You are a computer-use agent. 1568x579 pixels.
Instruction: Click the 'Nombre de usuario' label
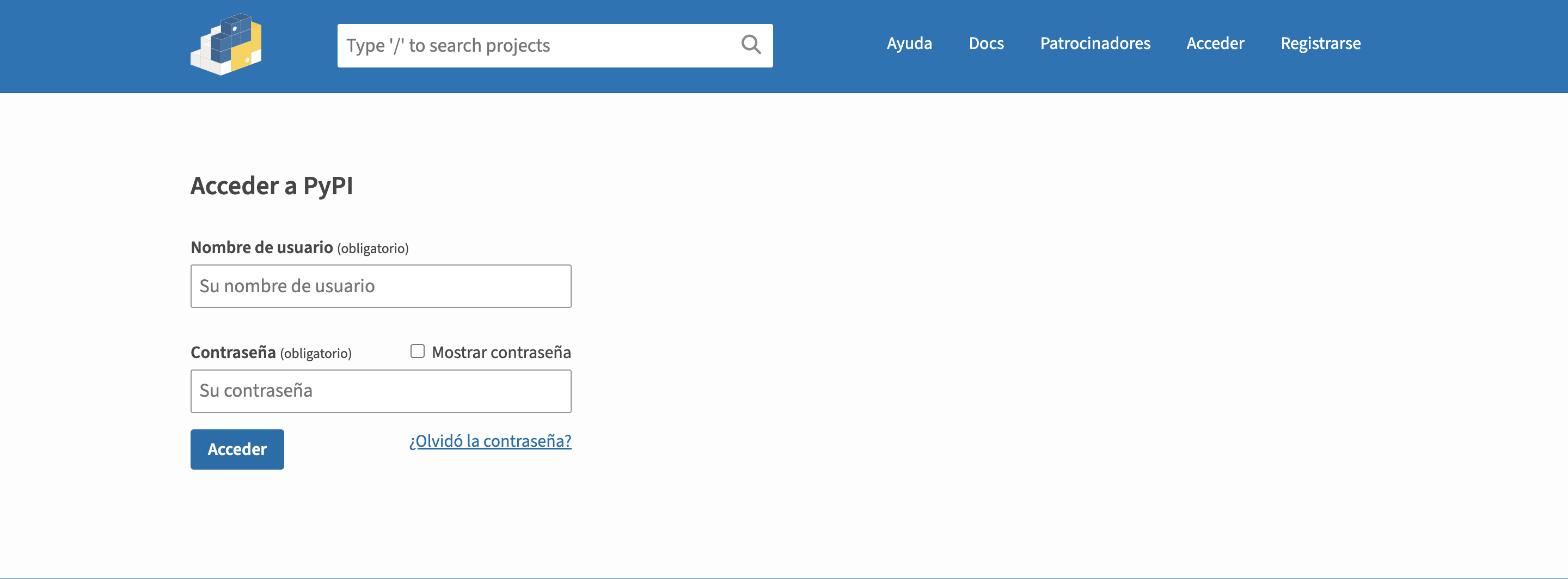pyautogui.click(x=261, y=248)
